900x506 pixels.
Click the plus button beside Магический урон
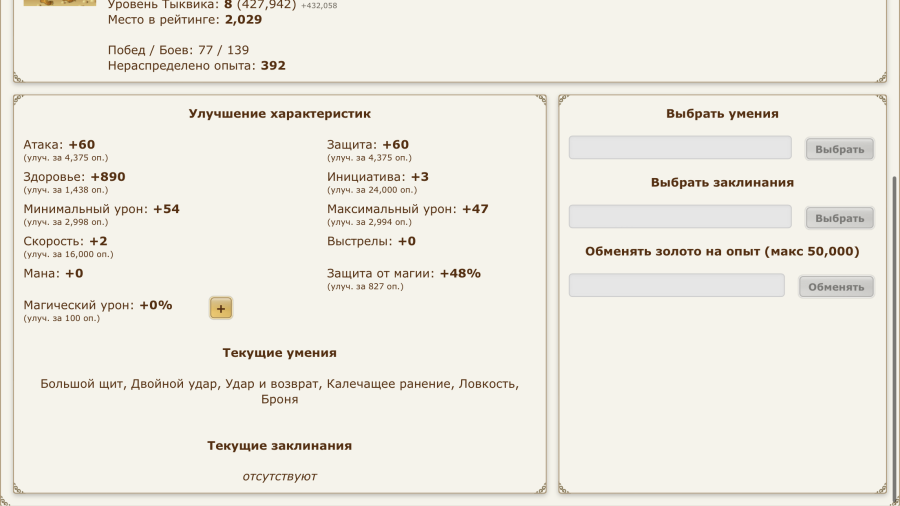[x=221, y=308]
